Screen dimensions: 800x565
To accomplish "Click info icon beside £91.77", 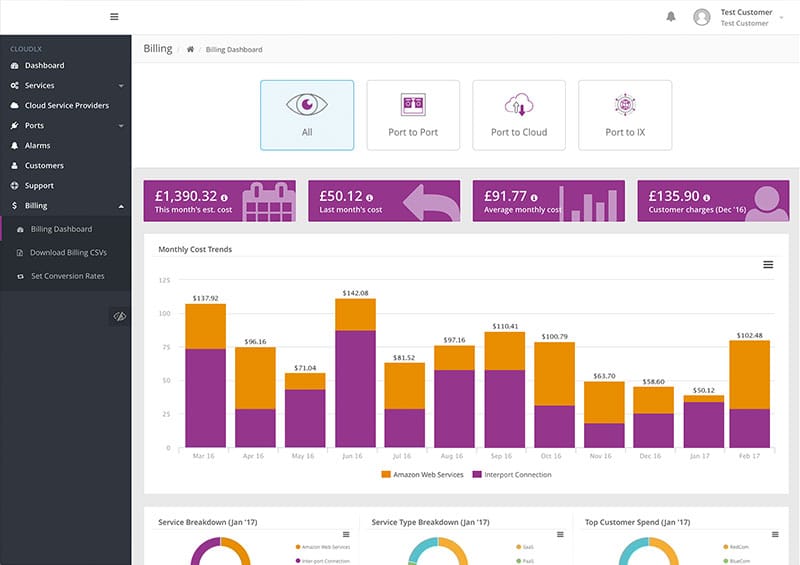I will point(534,198).
